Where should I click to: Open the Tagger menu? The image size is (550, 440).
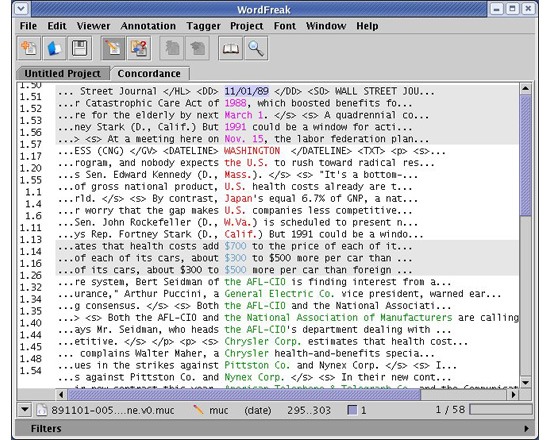pyautogui.click(x=203, y=26)
